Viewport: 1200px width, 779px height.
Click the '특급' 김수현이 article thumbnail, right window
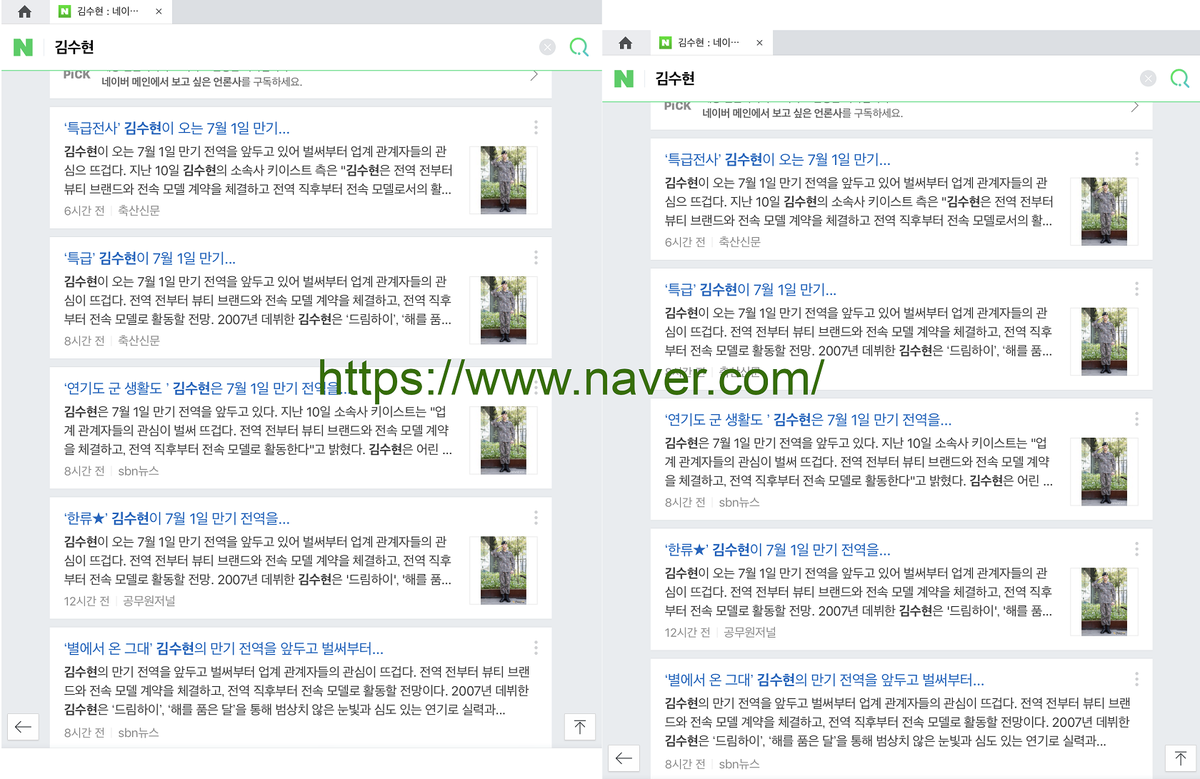coord(1104,341)
